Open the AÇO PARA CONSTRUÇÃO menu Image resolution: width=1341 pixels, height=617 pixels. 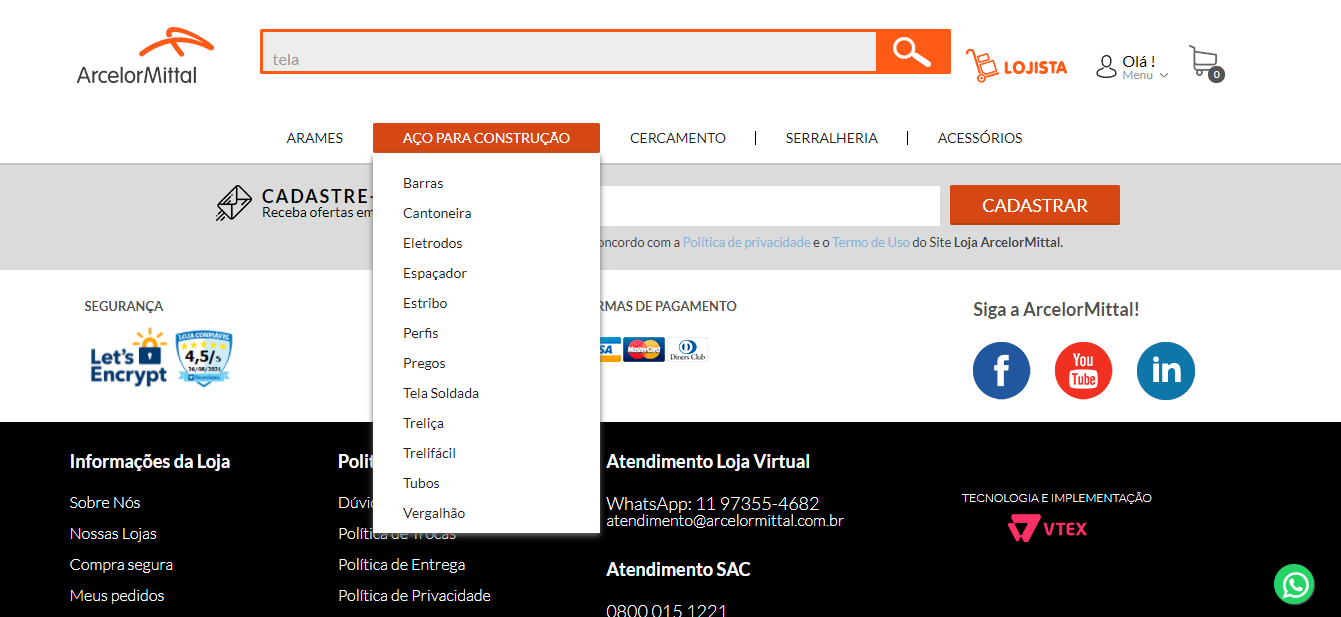486,138
